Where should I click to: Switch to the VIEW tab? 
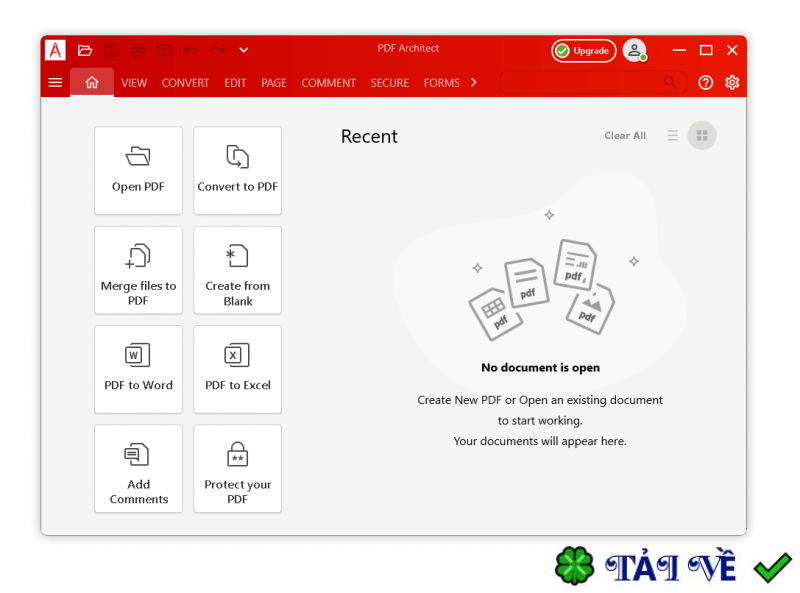pos(134,83)
